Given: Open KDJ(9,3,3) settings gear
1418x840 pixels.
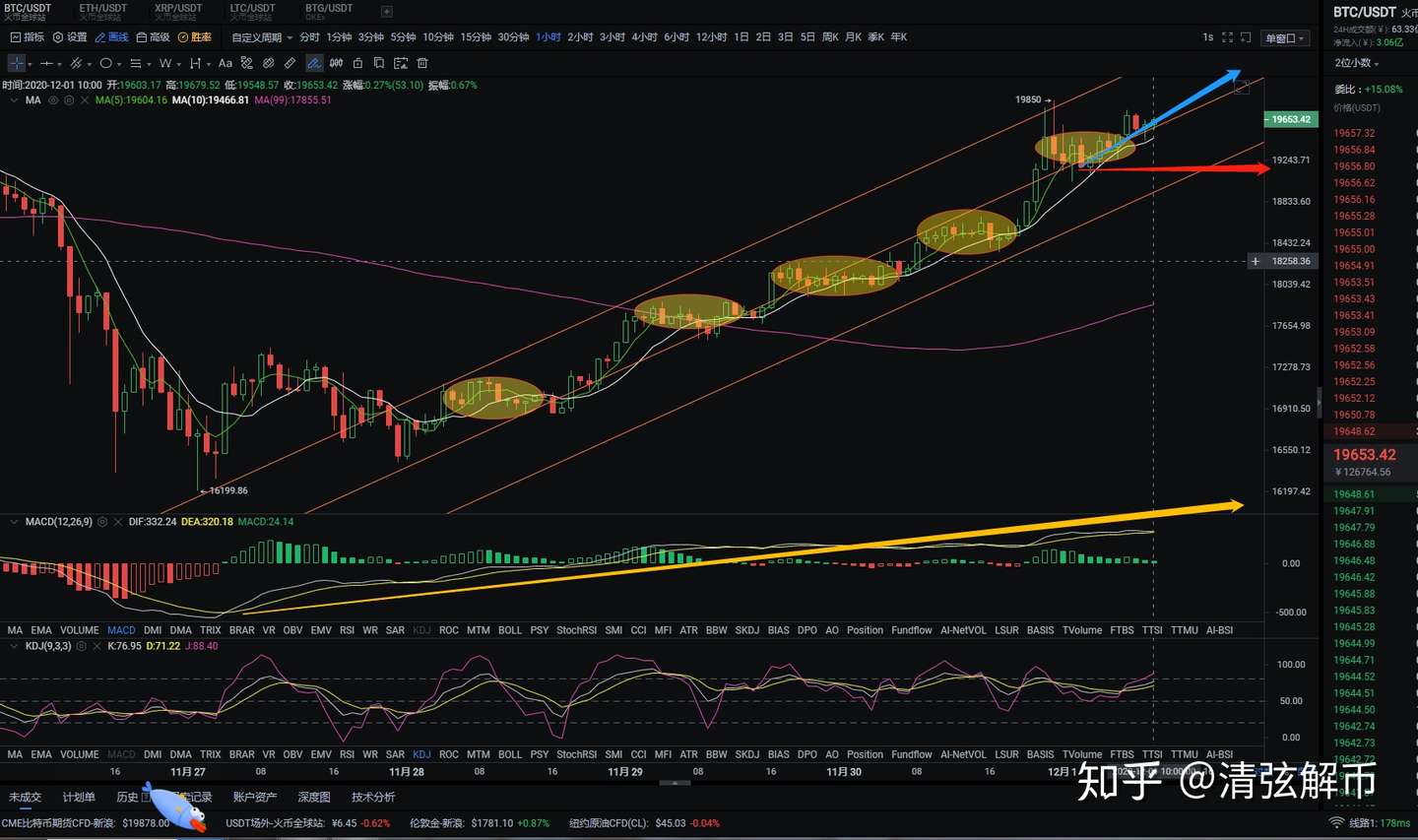Looking at the screenshot, I should [x=82, y=646].
